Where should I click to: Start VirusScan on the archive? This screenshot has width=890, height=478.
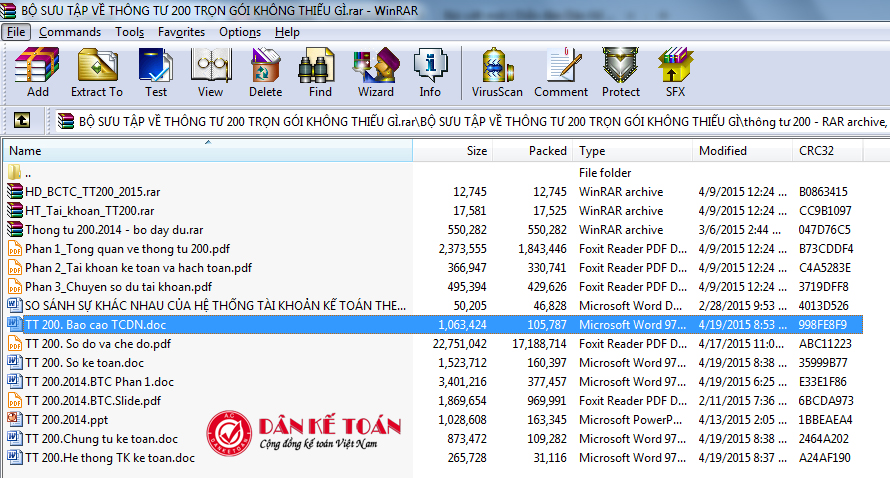497,73
